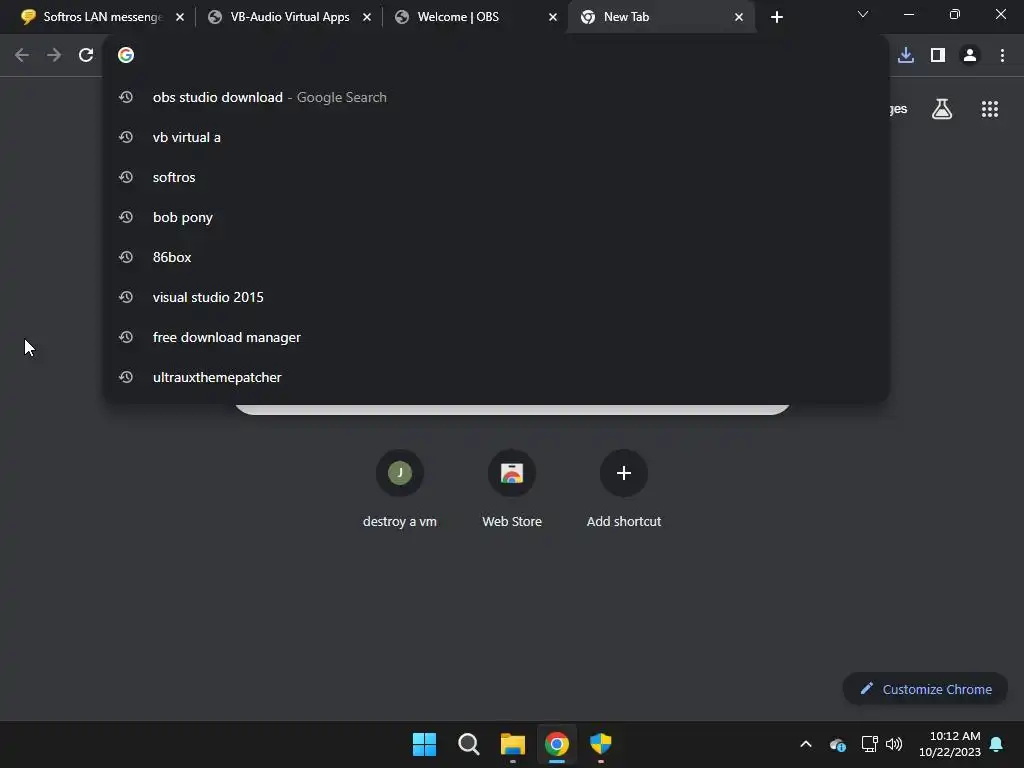
Task: Open the profile avatar icon
Action: [970, 55]
